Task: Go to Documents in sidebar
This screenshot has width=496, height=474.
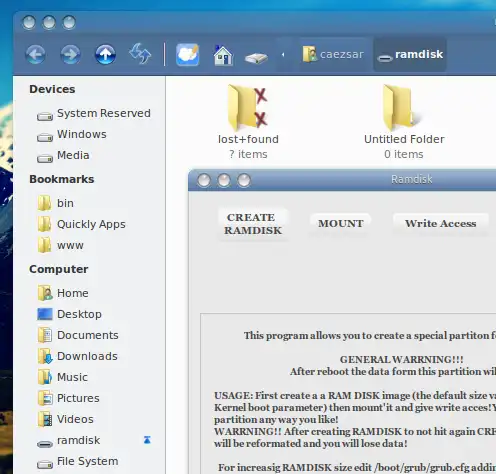Action: coord(78,335)
